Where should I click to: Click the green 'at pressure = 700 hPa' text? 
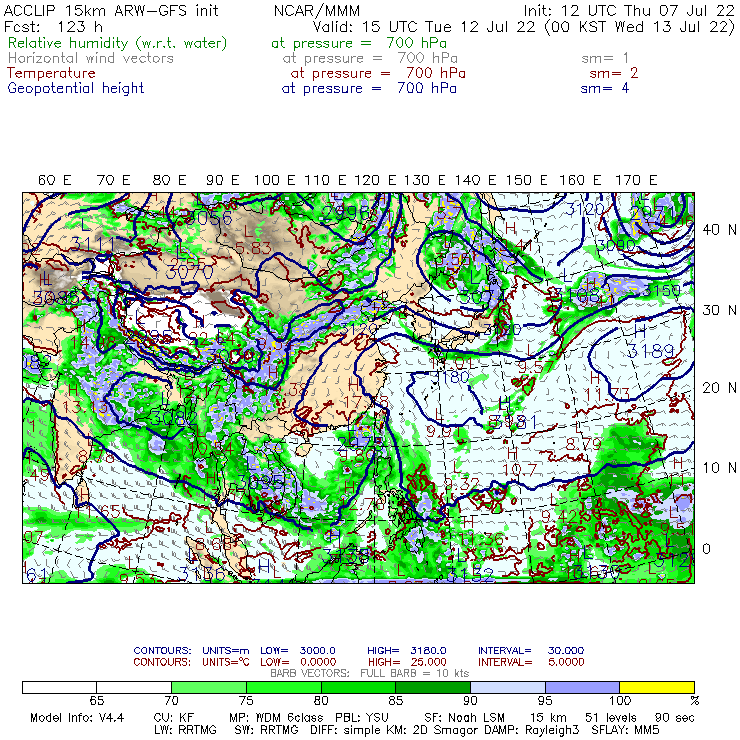[359, 43]
